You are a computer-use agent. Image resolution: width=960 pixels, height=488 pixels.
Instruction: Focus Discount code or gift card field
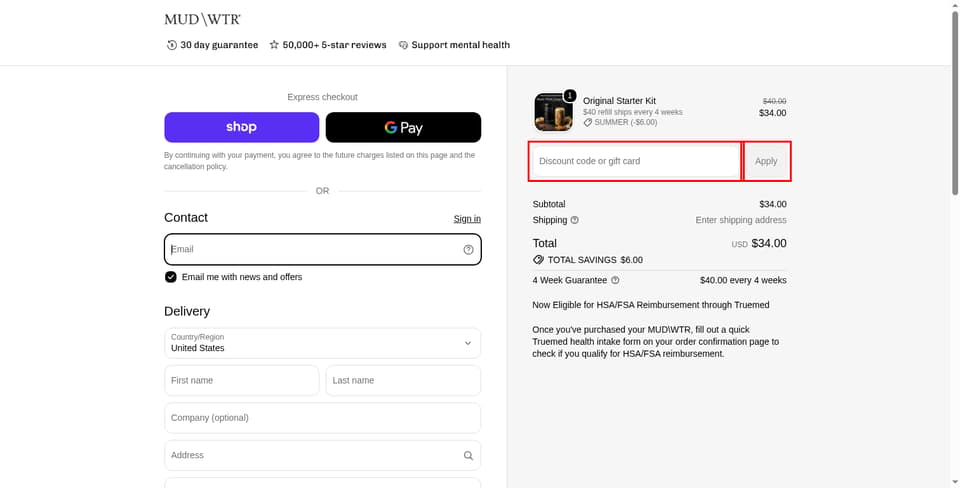tap(636, 161)
